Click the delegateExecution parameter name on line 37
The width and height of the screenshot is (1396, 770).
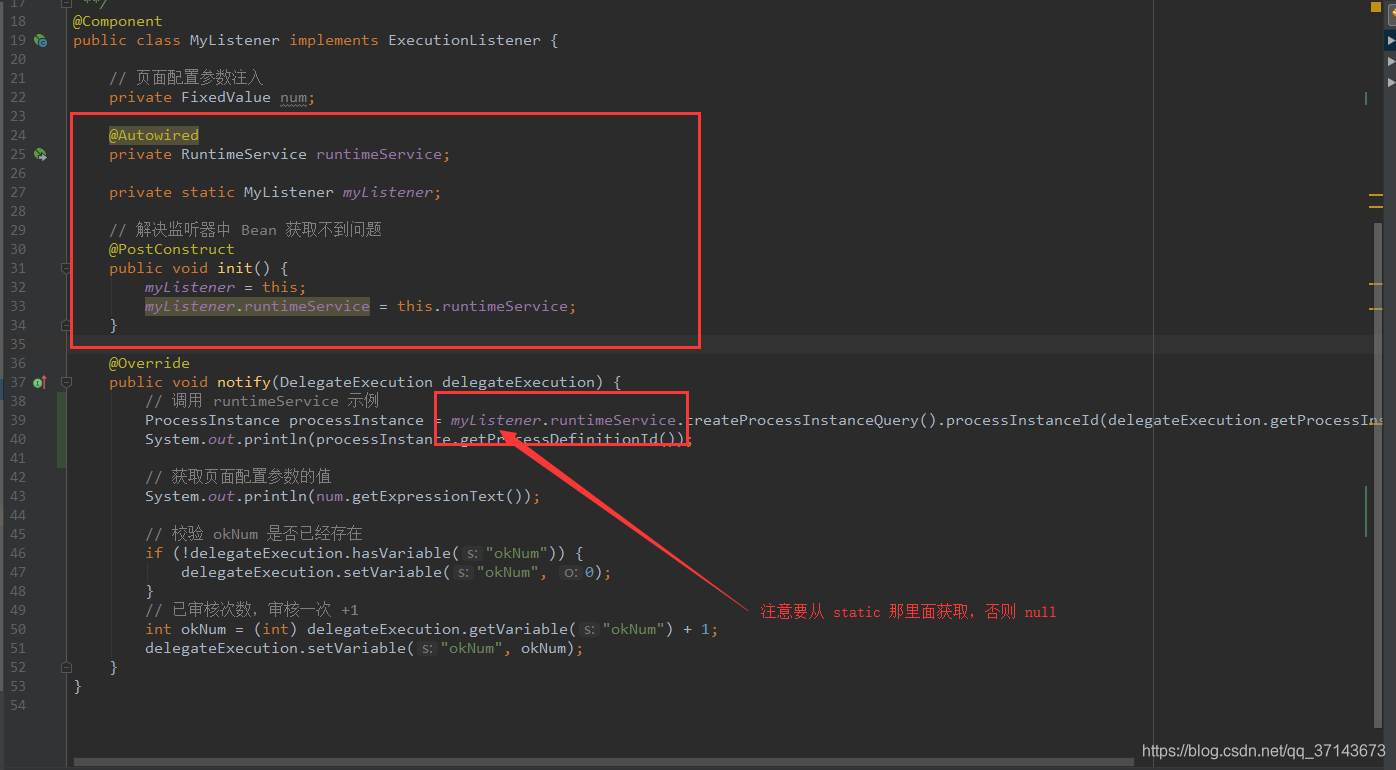point(519,382)
